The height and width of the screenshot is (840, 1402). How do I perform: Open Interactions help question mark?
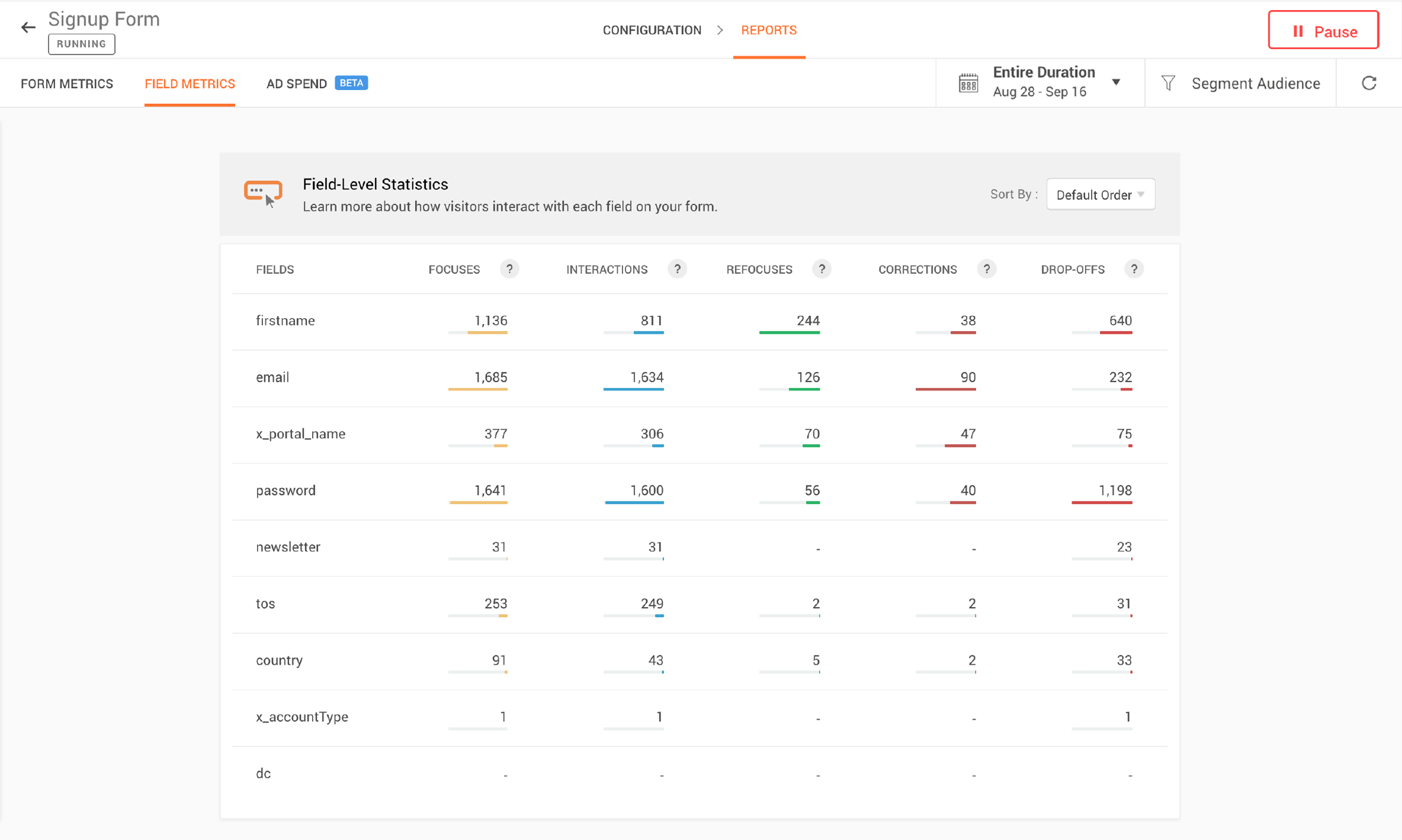point(677,269)
